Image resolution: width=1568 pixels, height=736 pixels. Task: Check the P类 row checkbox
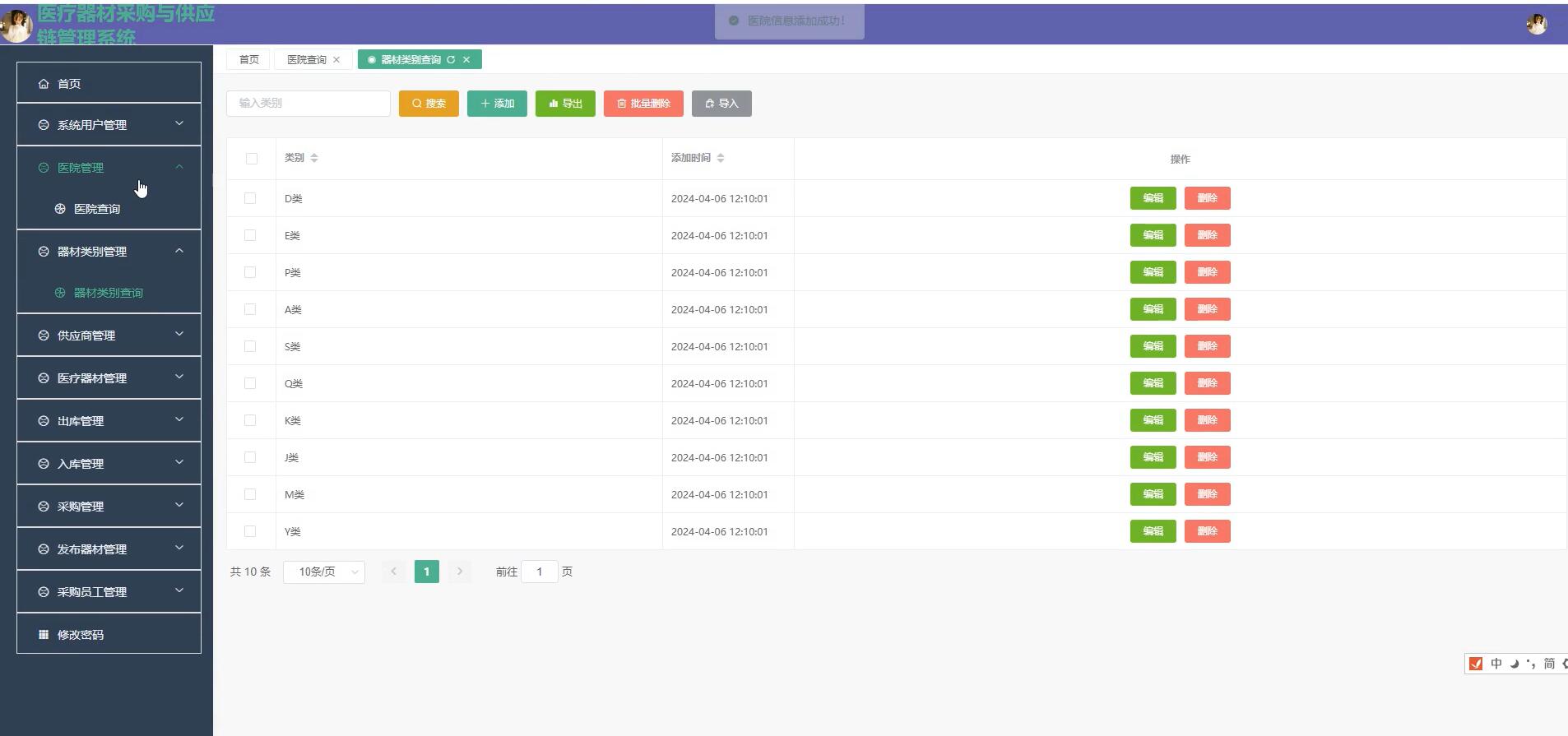(x=250, y=272)
